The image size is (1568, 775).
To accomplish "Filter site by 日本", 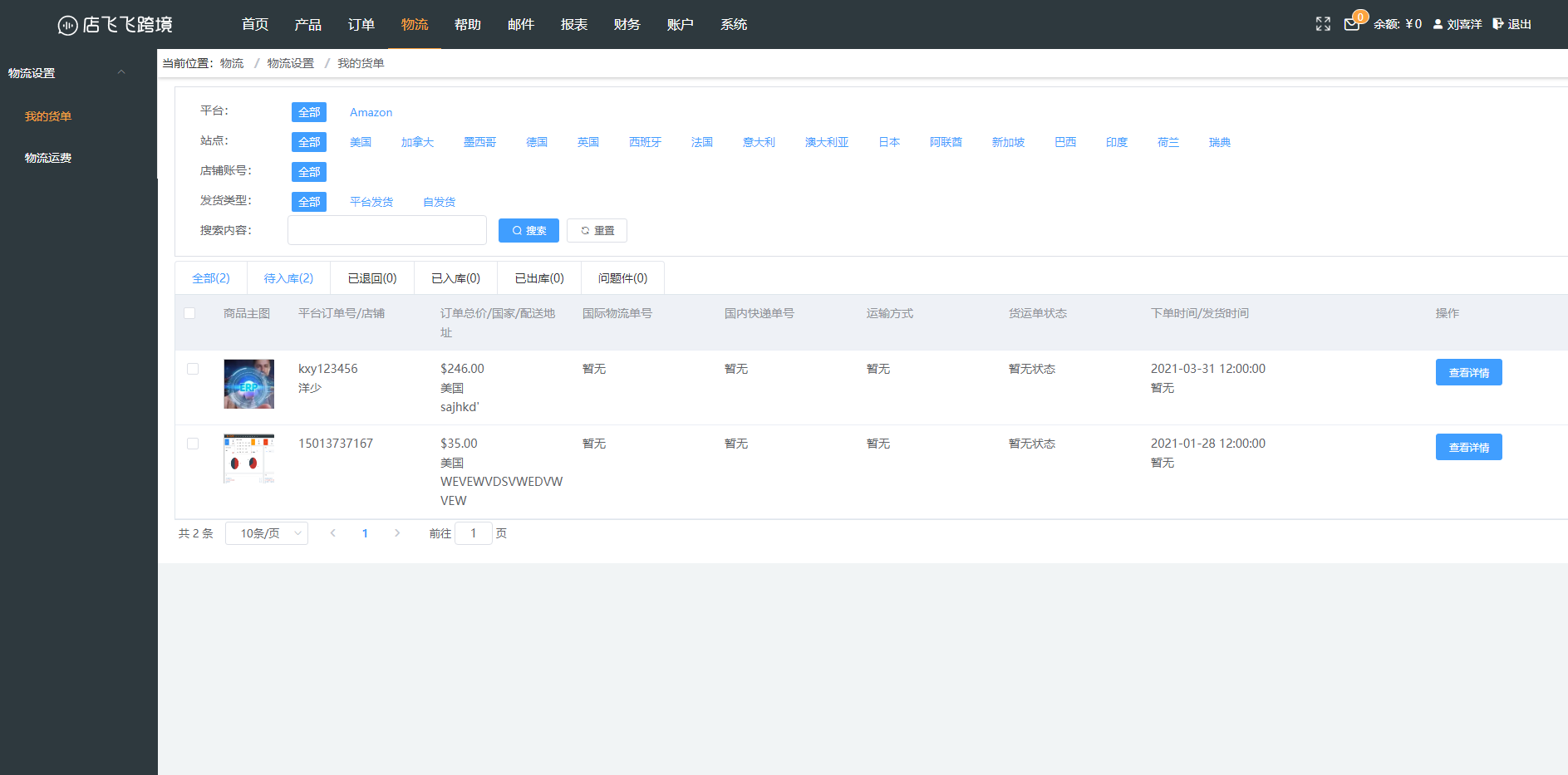I will (x=889, y=142).
